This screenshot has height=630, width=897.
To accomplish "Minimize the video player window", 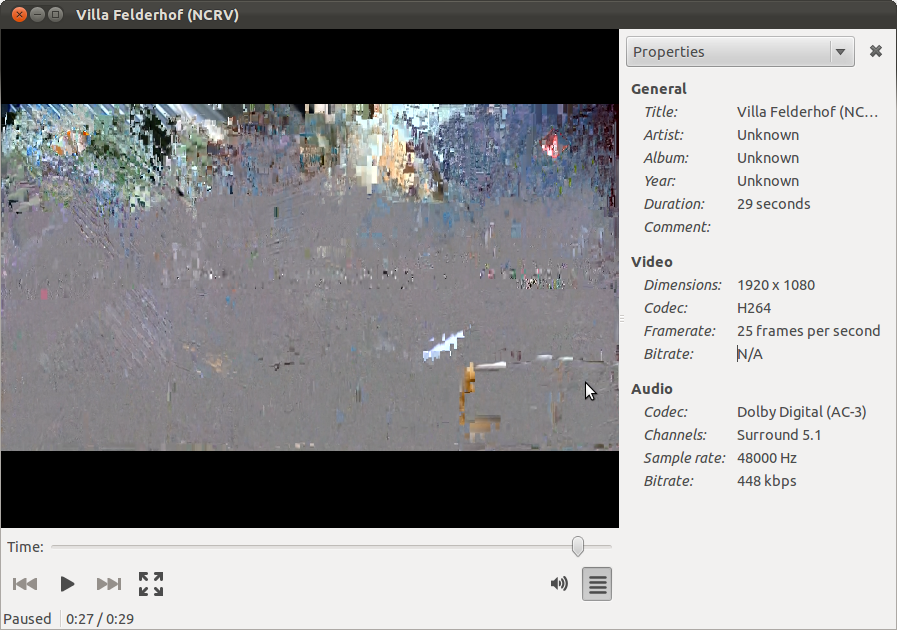I will (x=37, y=15).
